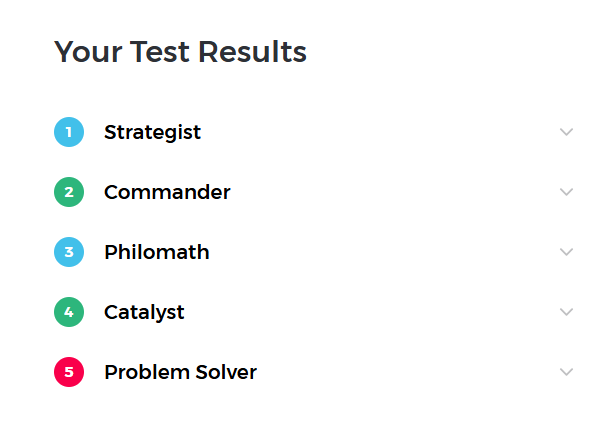Image resolution: width=611 pixels, height=435 pixels.
Task: Click the blue number 3 badge
Action: click(68, 252)
